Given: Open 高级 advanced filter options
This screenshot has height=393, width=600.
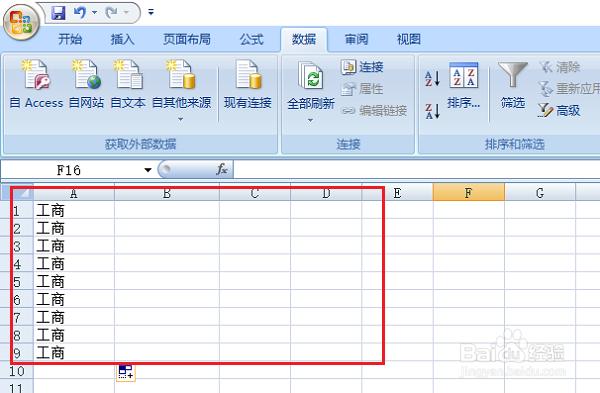Looking at the screenshot, I should 559,111.
